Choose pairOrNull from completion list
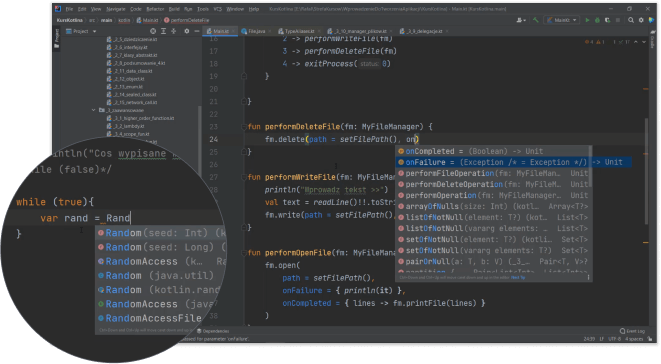 click(x=493, y=262)
